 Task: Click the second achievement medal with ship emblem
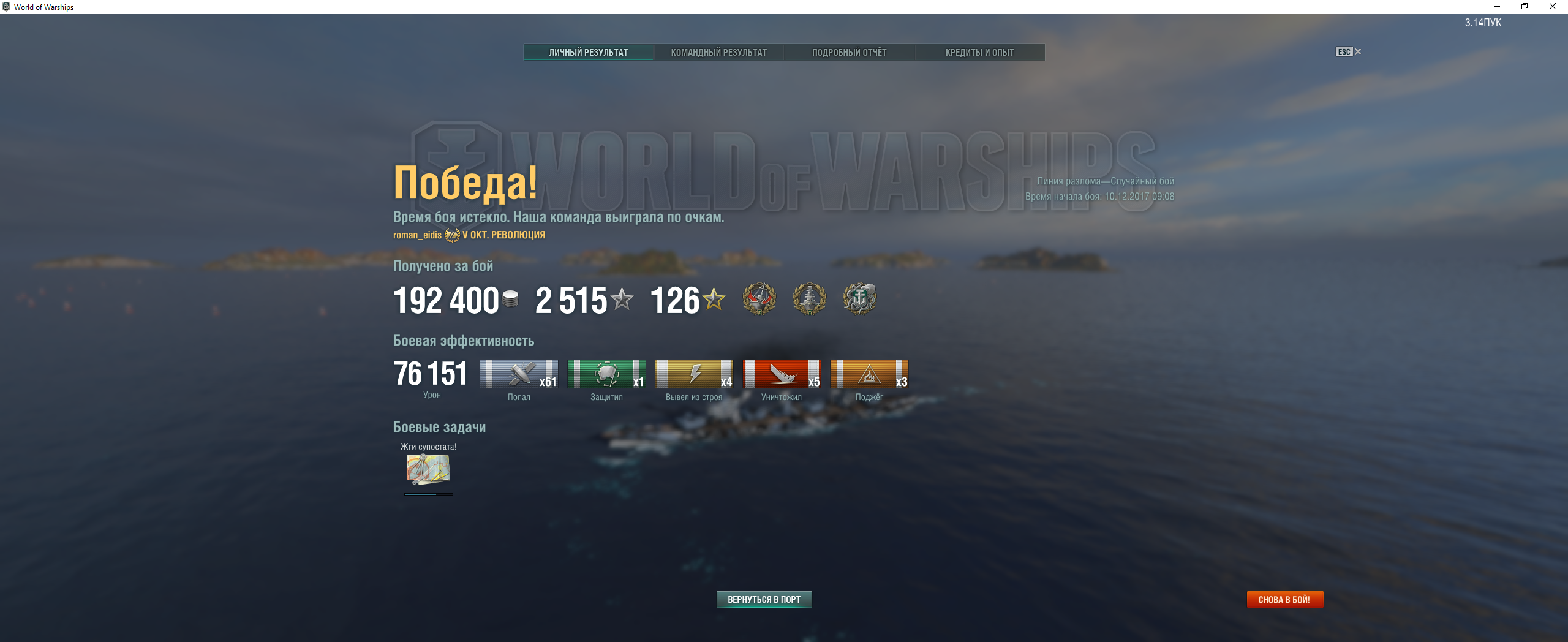coord(810,299)
